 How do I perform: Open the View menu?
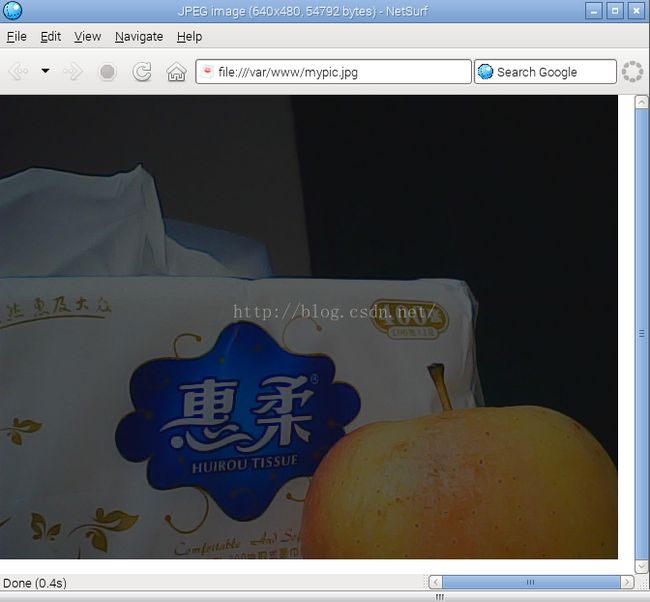87,36
